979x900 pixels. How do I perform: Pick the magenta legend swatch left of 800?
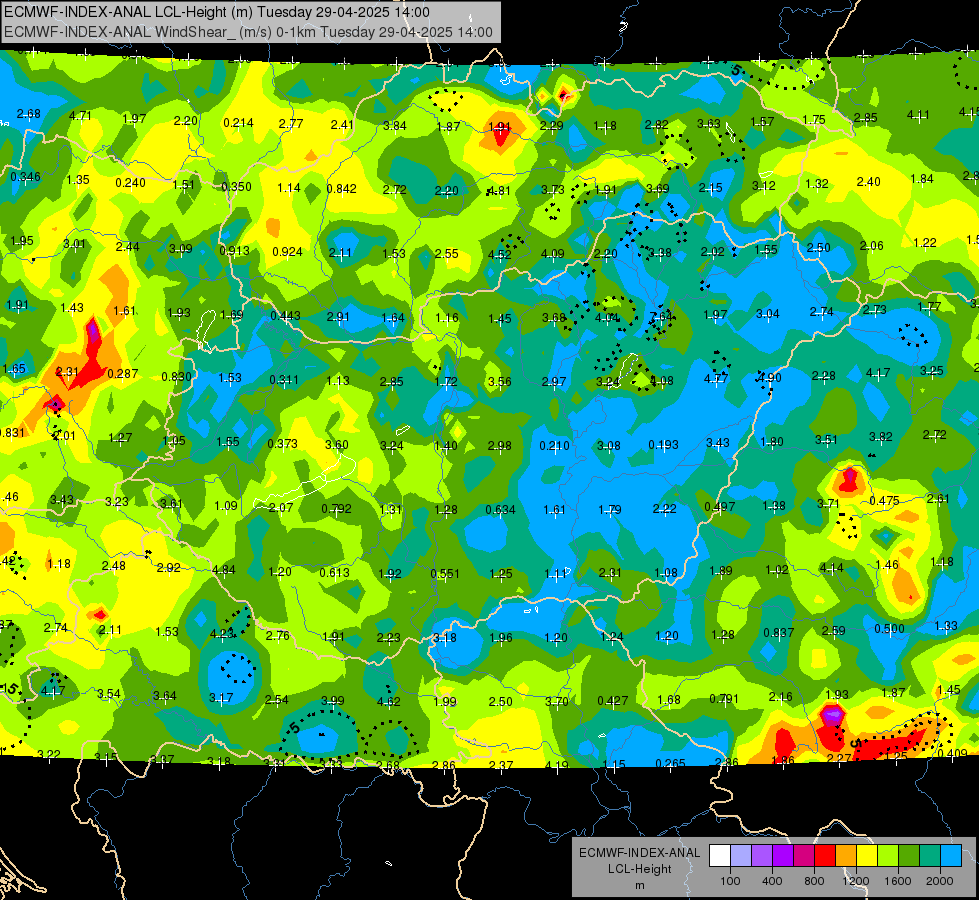tap(804, 856)
